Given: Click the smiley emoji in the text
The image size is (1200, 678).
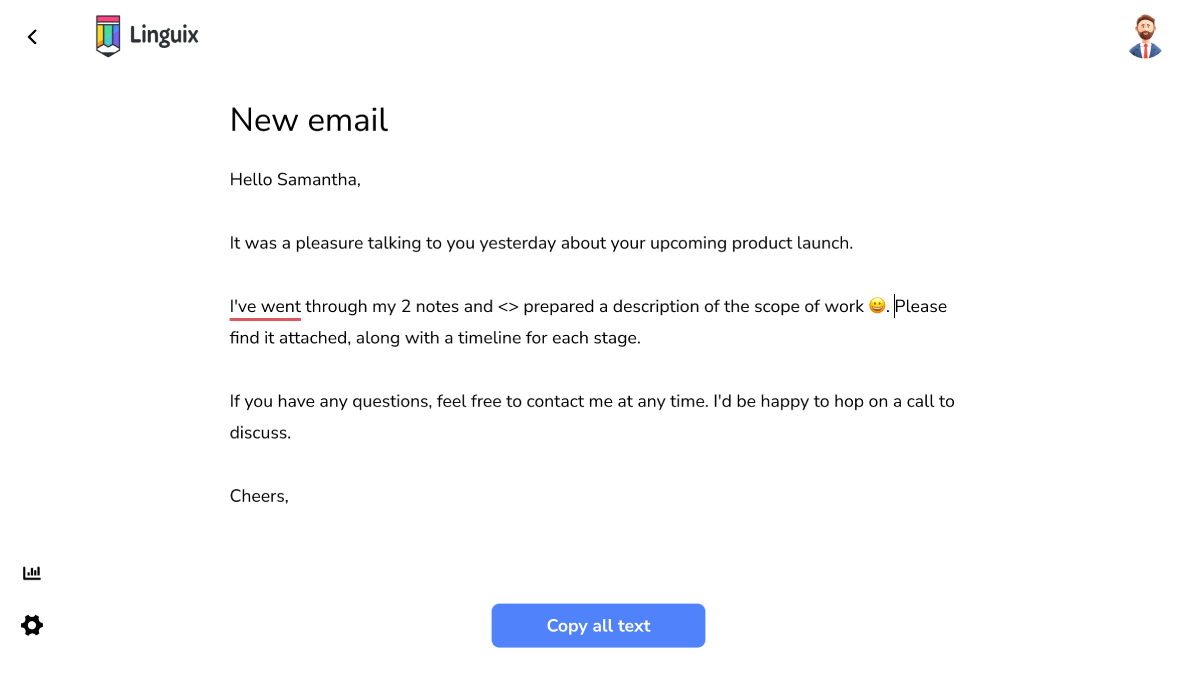Looking at the screenshot, I should pos(877,306).
